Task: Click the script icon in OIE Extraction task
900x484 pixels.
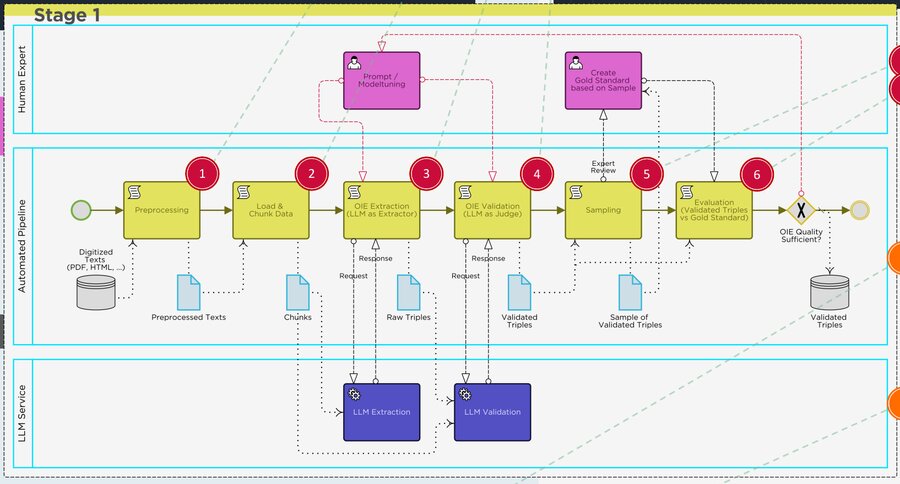Action: coord(354,192)
